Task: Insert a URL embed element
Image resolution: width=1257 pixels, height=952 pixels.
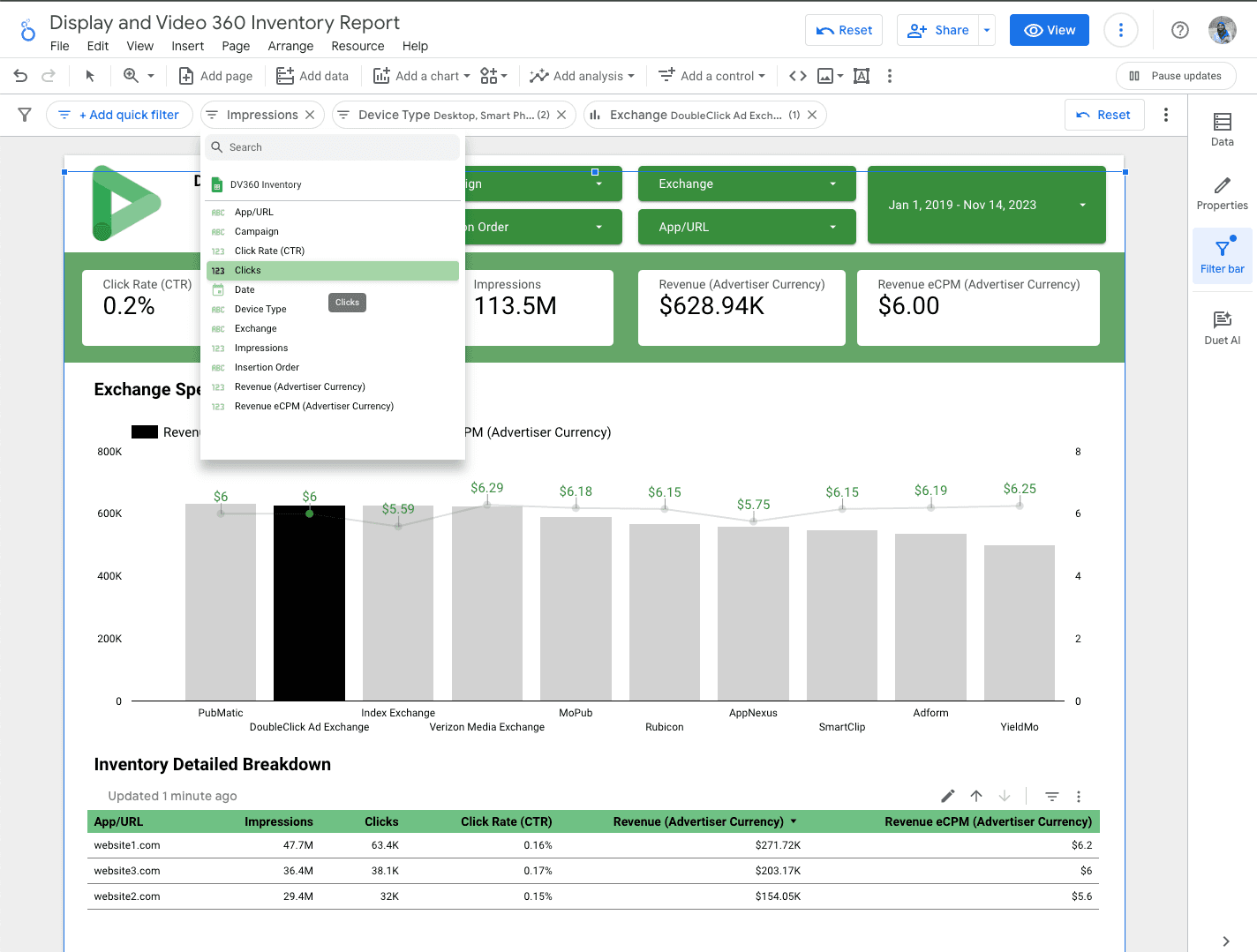Action: [798, 76]
